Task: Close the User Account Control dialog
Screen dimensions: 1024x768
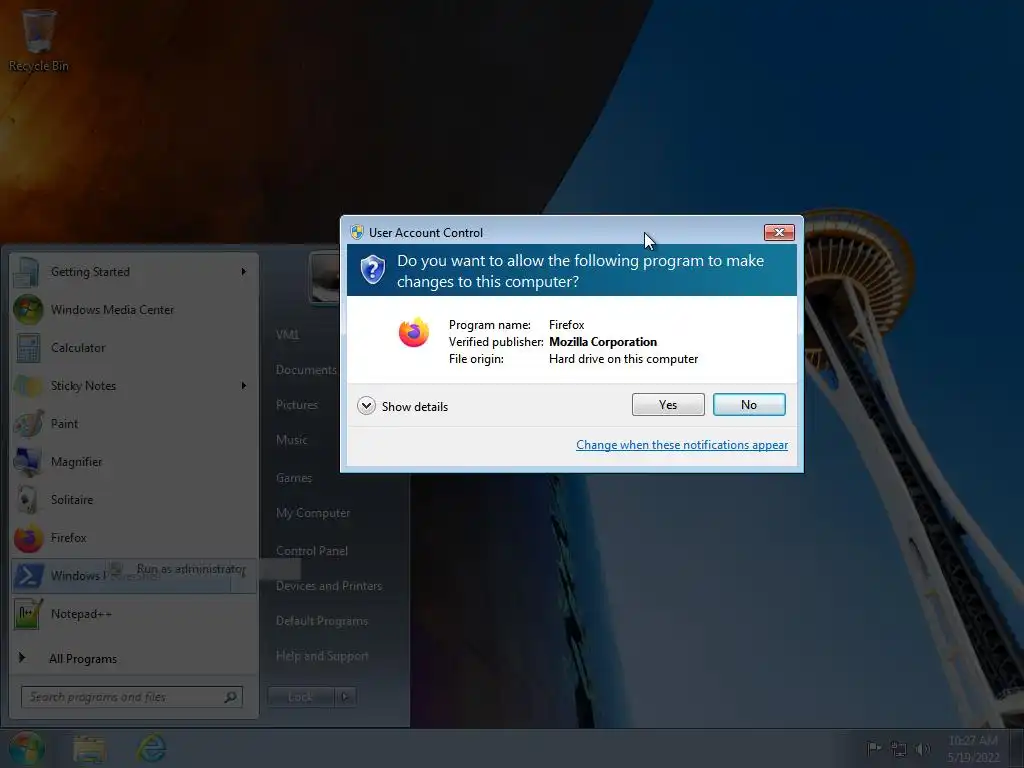Action: pyautogui.click(x=779, y=232)
